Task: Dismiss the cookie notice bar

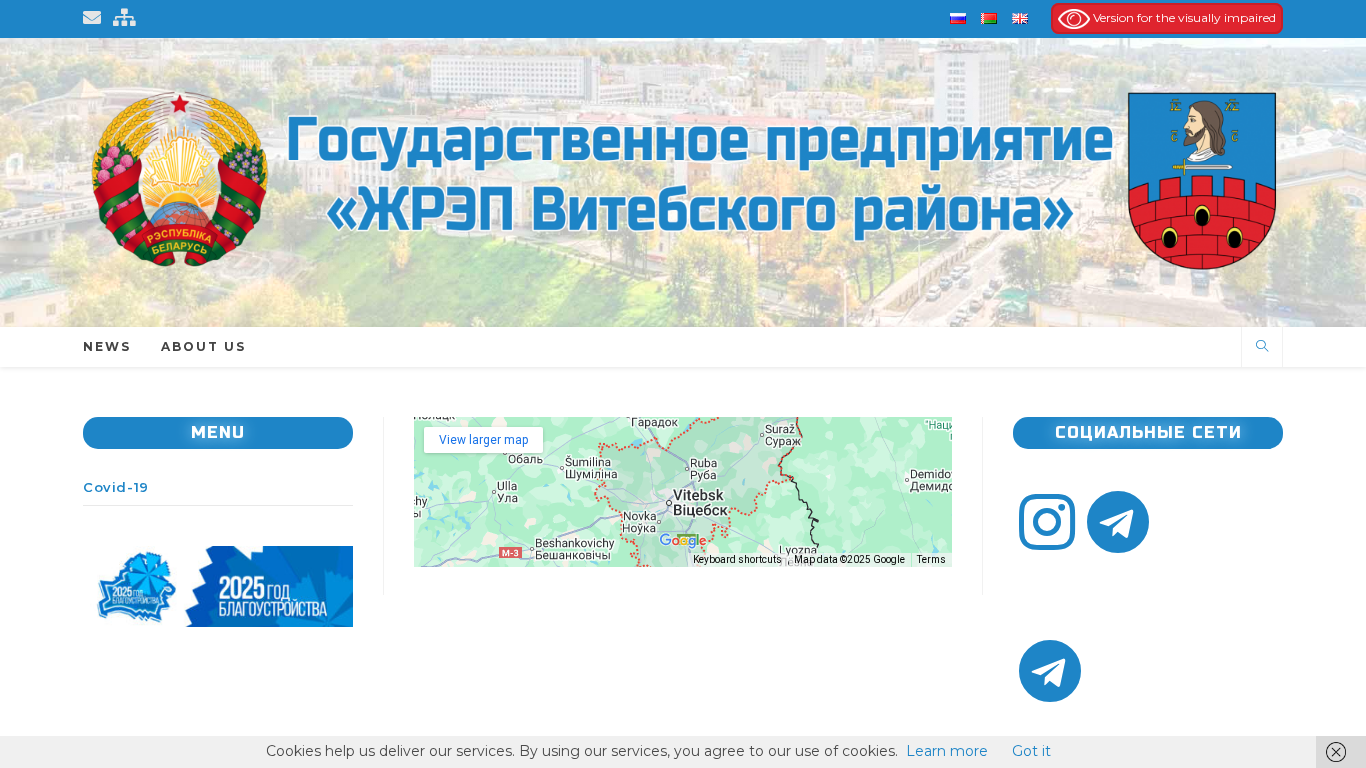Action: click(x=1336, y=752)
